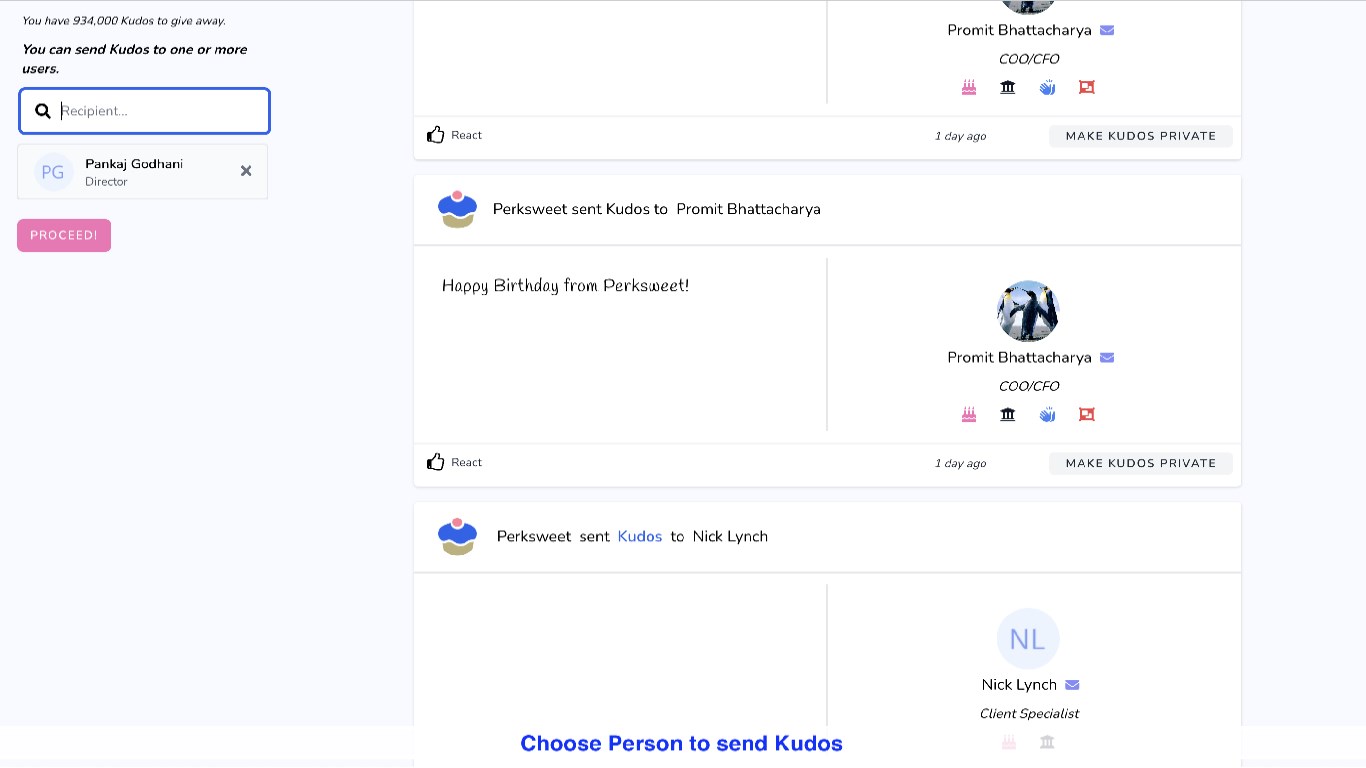
Task: Click birthday cake icon in Happy Birthday card
Action: [x=969, y=414]
